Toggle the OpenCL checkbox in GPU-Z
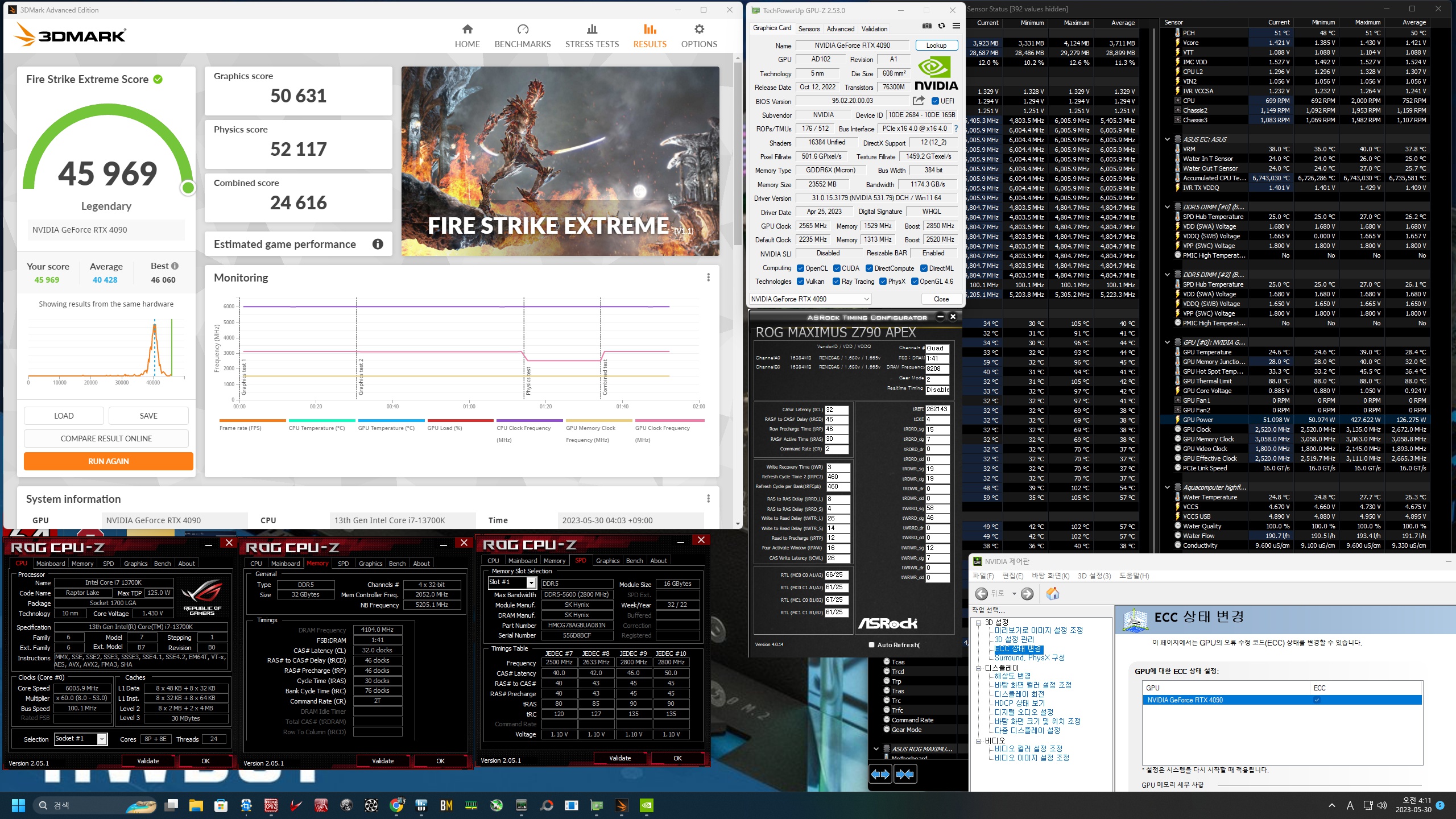 pyautogui.click(x=801, y=268)
